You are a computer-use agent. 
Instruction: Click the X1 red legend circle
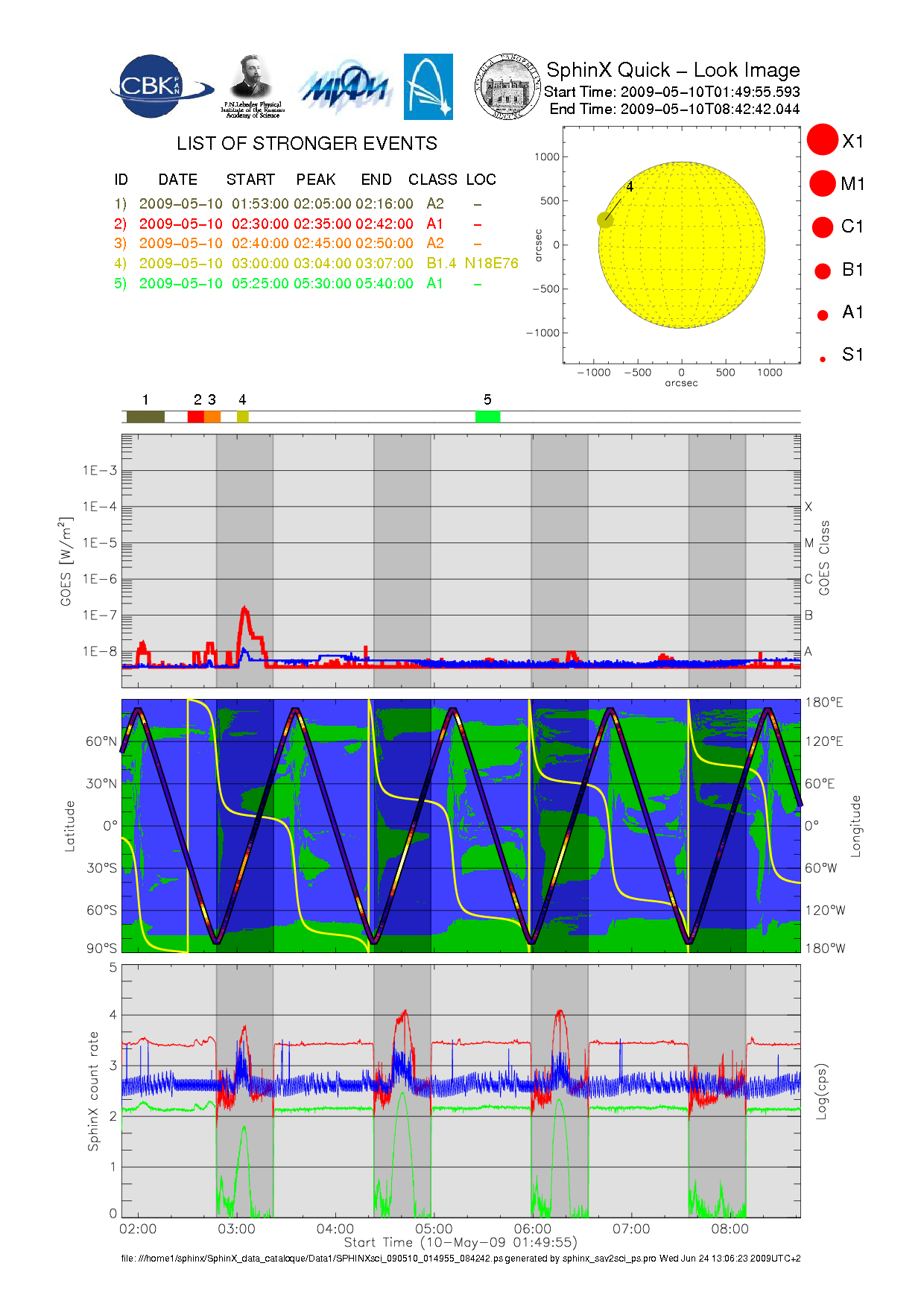click(x=823, y=140)
